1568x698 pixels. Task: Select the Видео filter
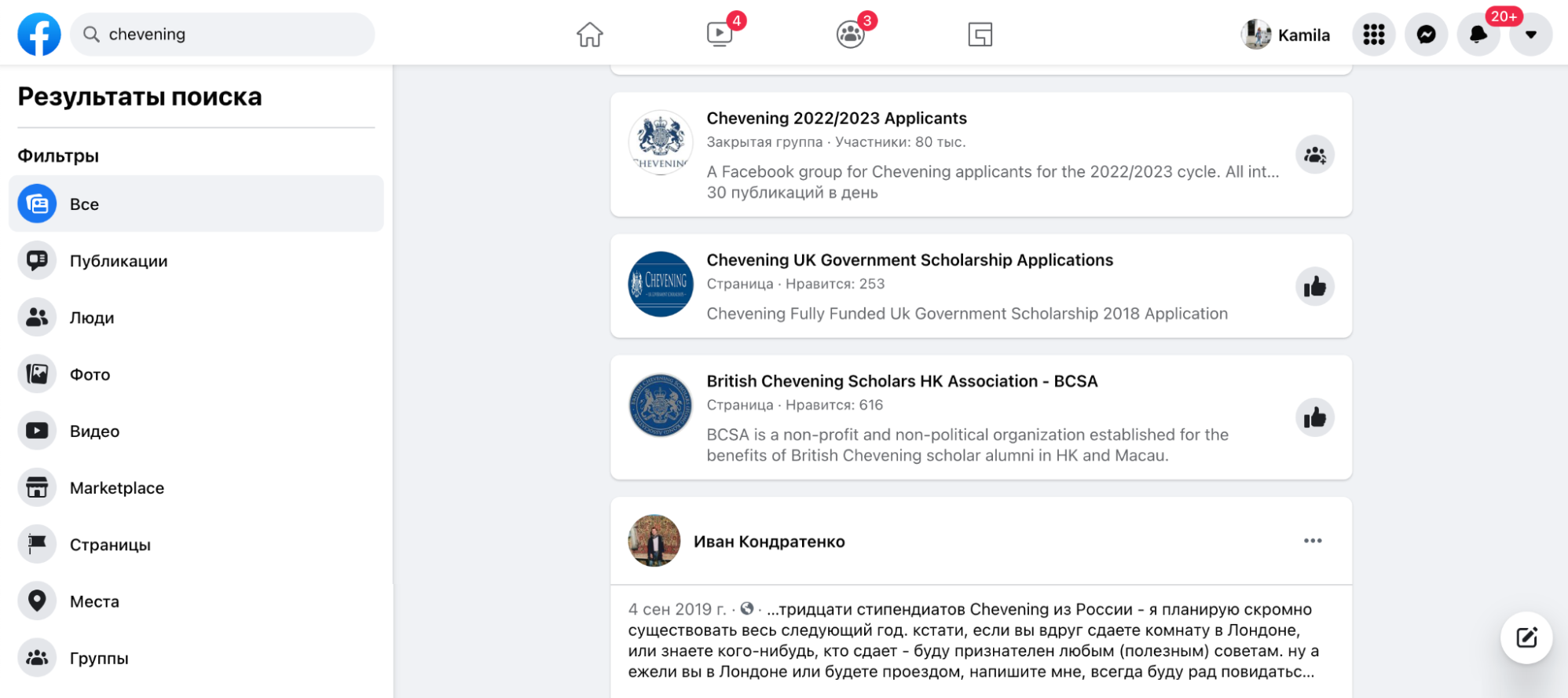click(x=196, y=431)
